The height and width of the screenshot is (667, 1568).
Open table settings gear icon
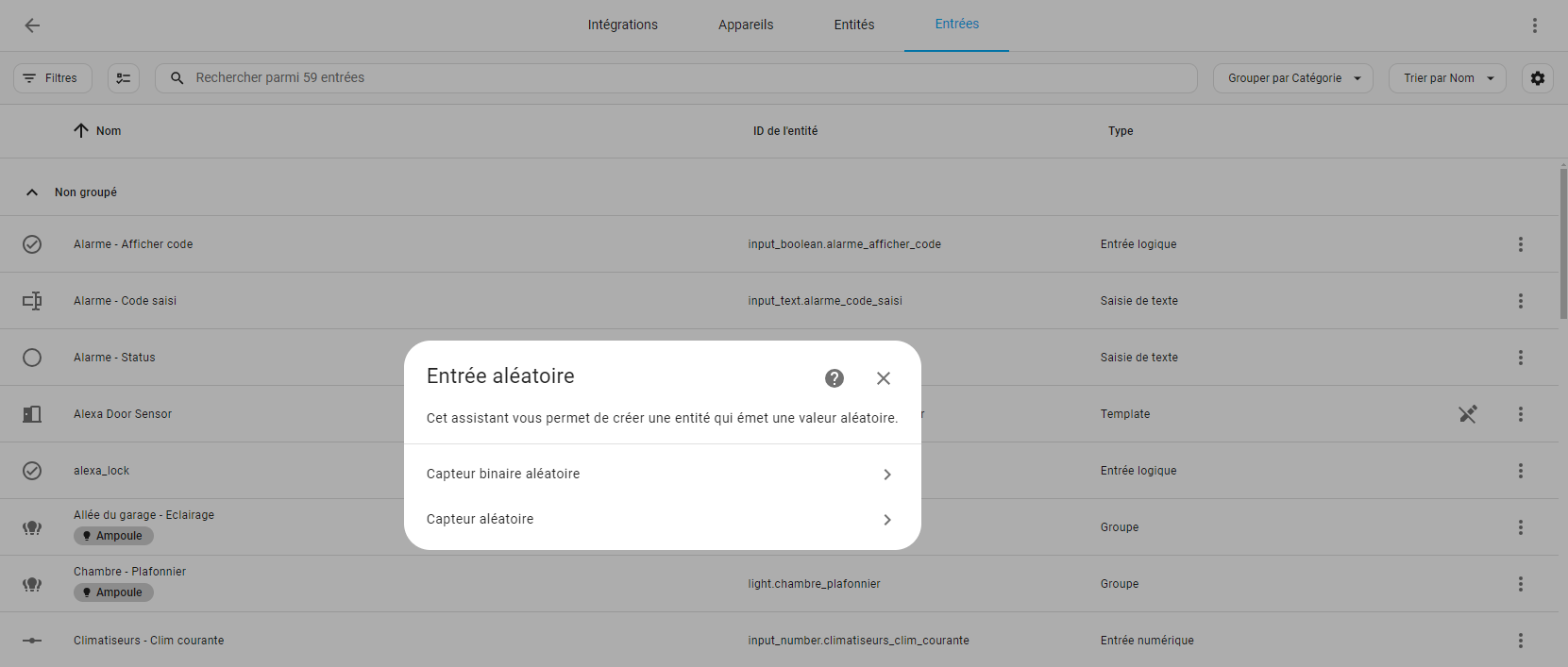[1538, 78]
